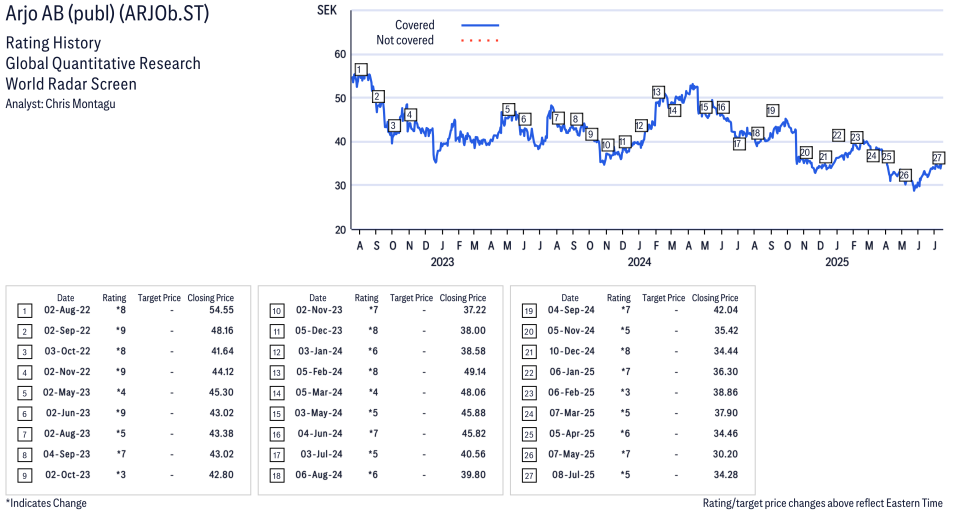Image resolution: width=954 pixels, height=510 pixels.
Task: Select marker 2 on the price chart
Action: pyautogui.click(x=377, y=96)
